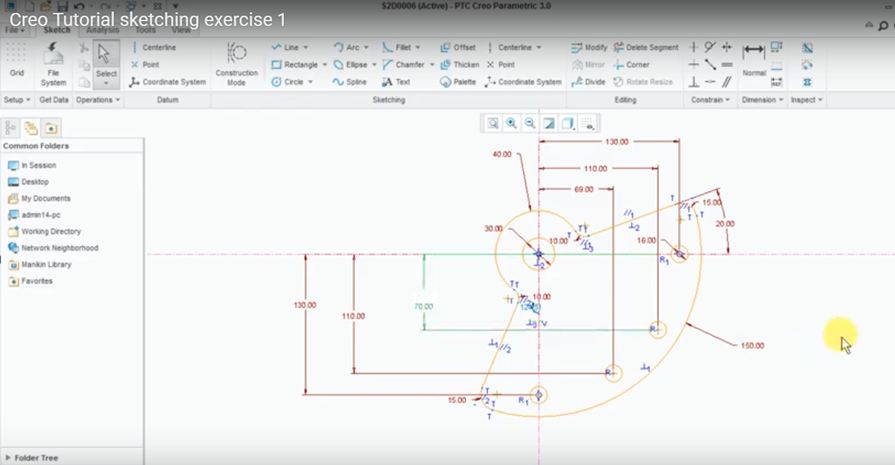Open the In Session folder
895x465 pixels.
(x=33, y=165)
